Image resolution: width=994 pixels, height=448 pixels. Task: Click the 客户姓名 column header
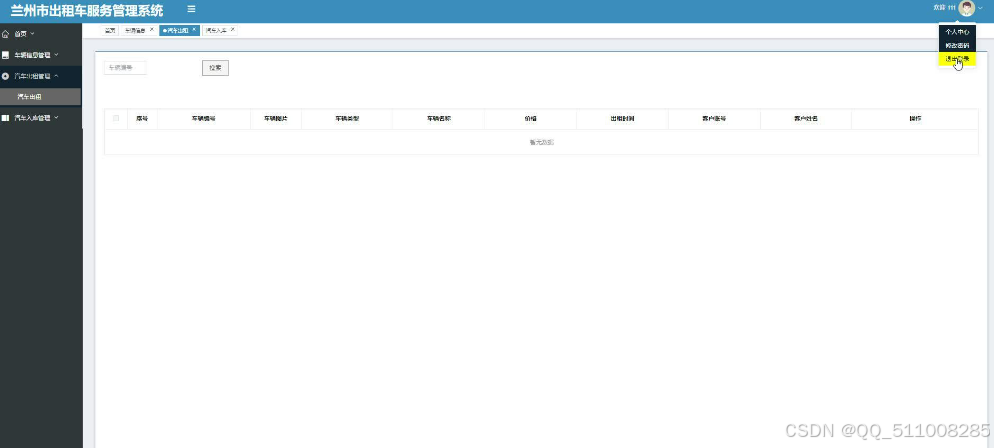coord(806,118)
